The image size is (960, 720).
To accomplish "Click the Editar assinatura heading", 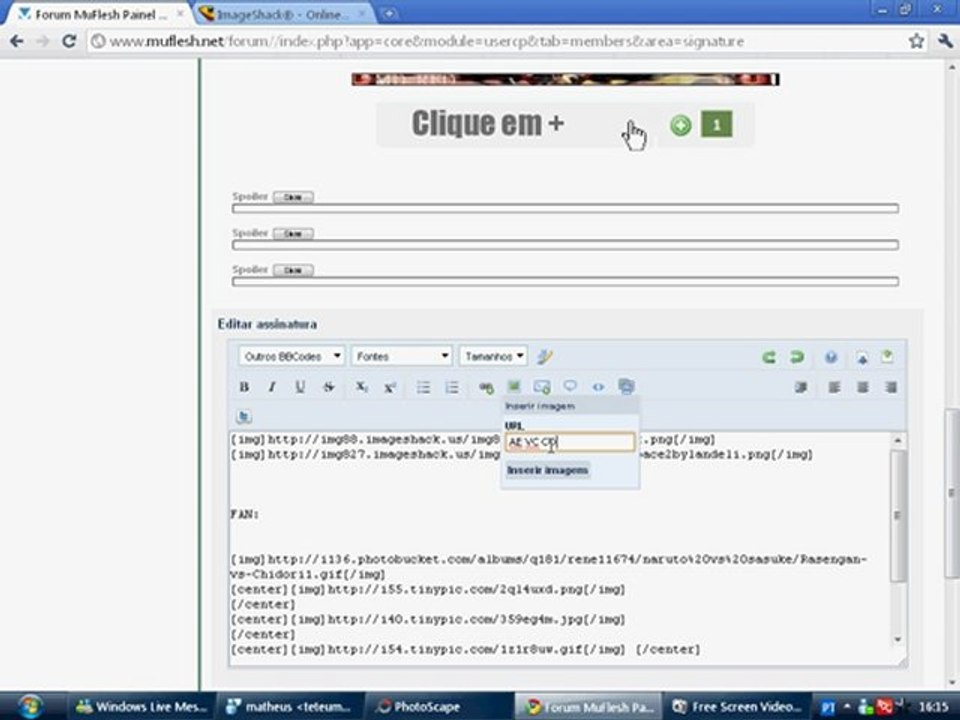I will [268, 324].
